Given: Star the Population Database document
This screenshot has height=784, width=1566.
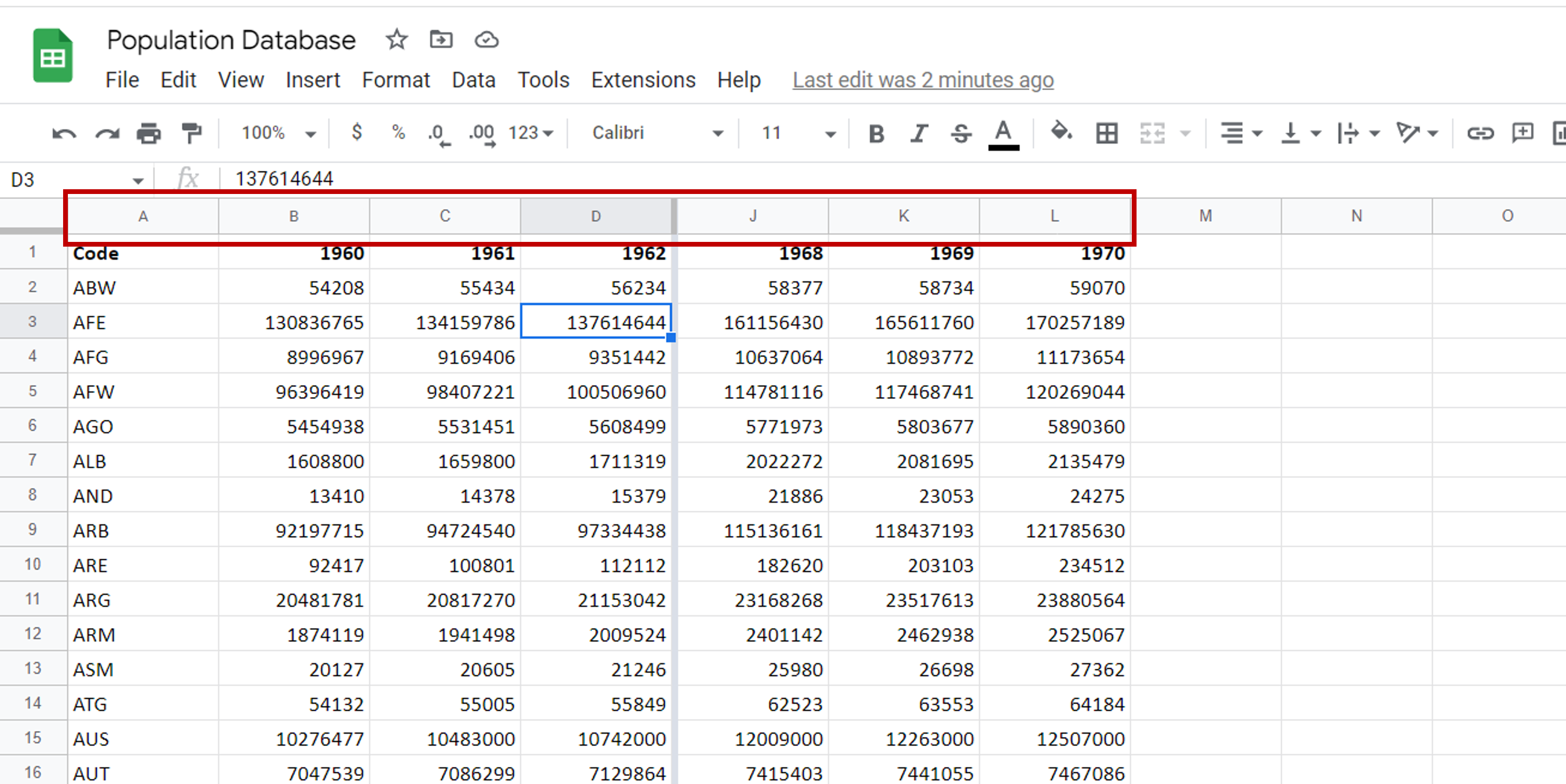Looking at the screenshot, I should click(396, 40).
